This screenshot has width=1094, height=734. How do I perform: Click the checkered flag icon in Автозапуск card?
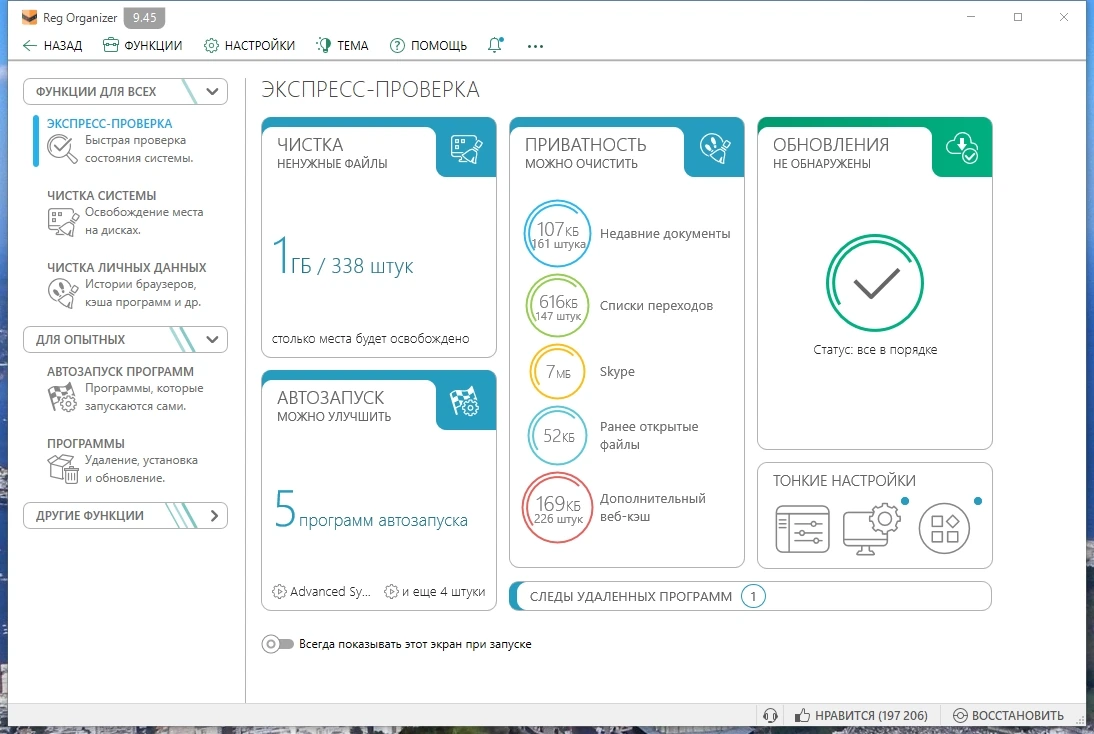point(465,401)
